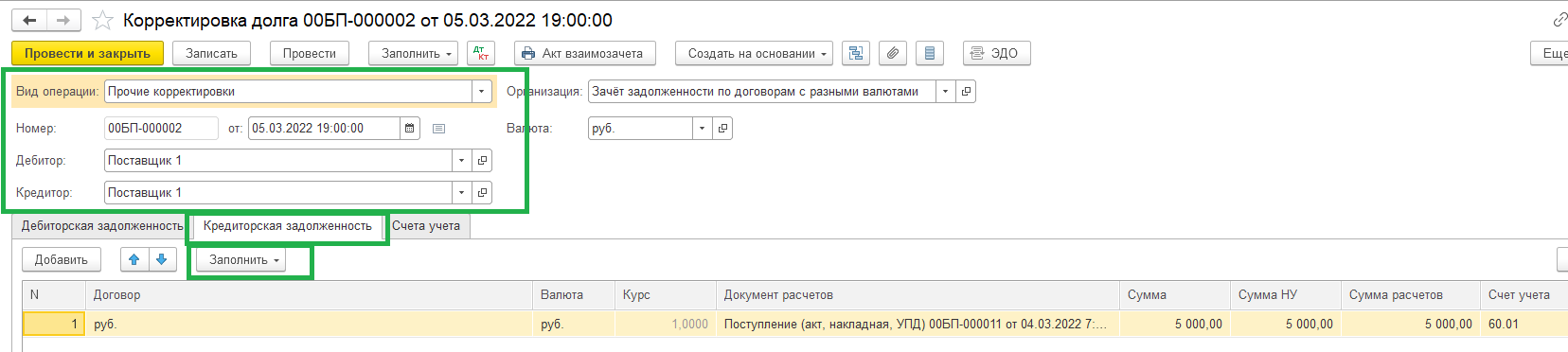Copy the document link icon

[x=1559, y=20]
